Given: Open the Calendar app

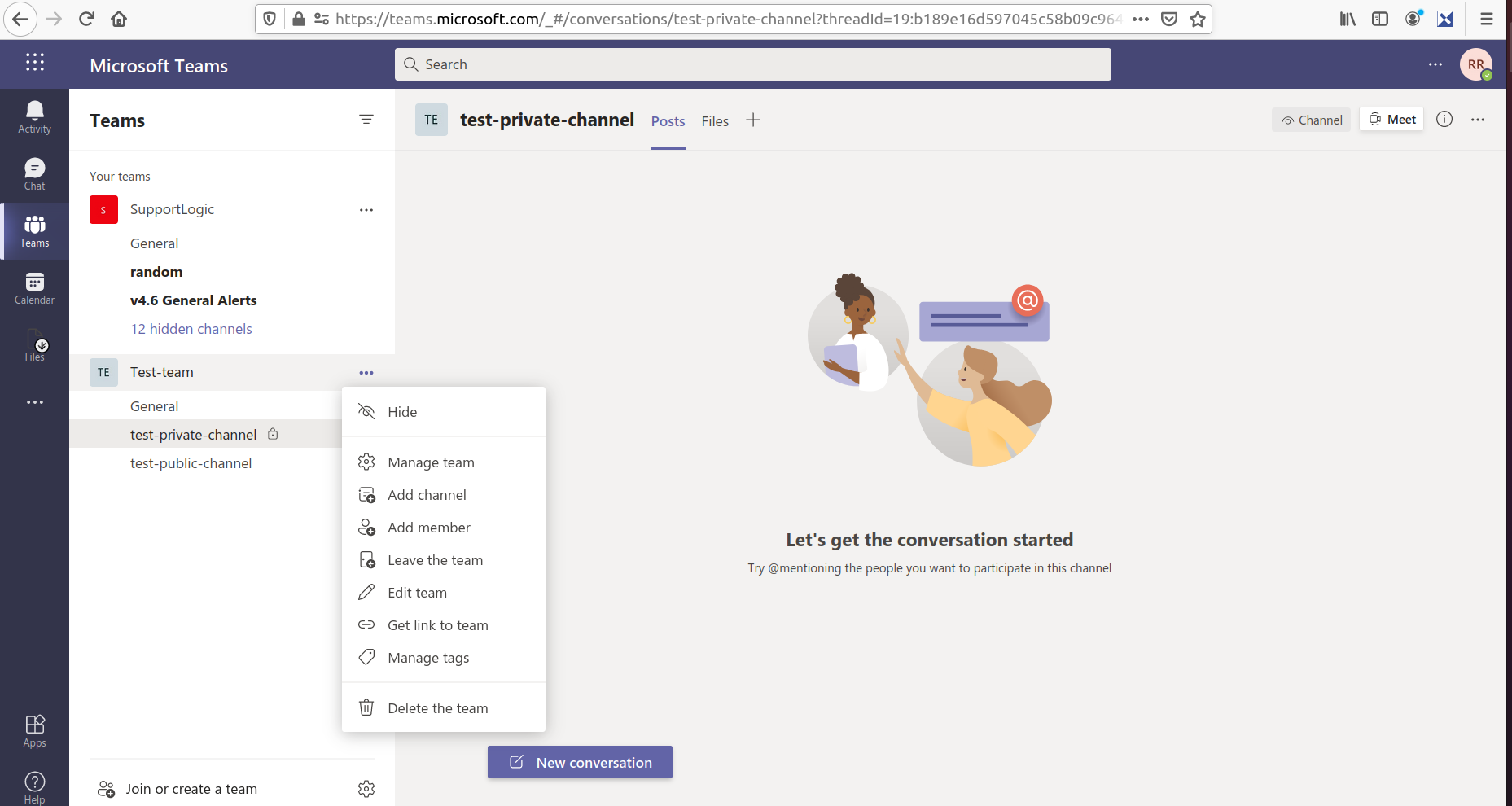Looking at the screenshot, I should click(x=34, y=288).
